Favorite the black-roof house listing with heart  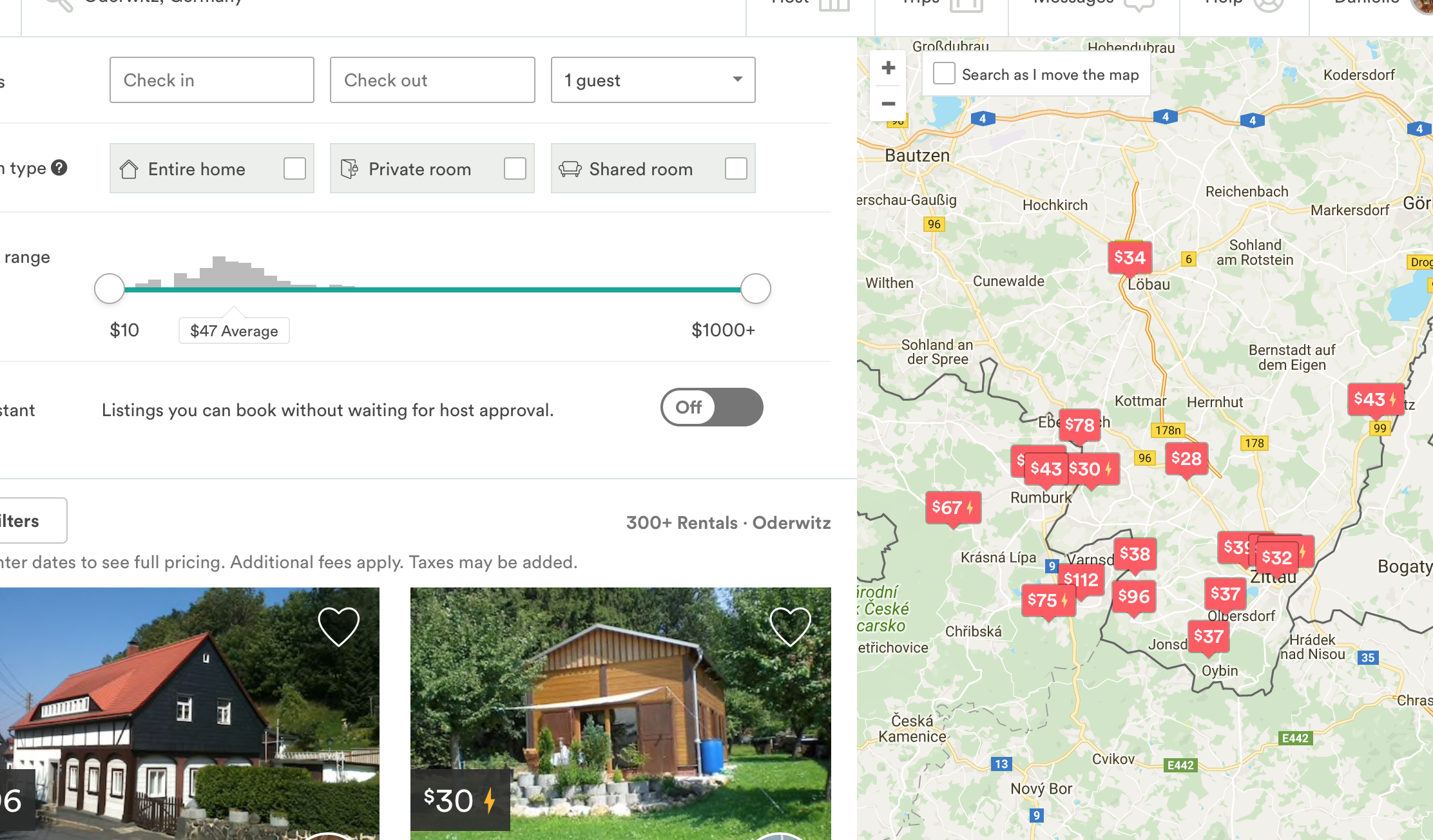pyautogui.click(x=338, y=626)
